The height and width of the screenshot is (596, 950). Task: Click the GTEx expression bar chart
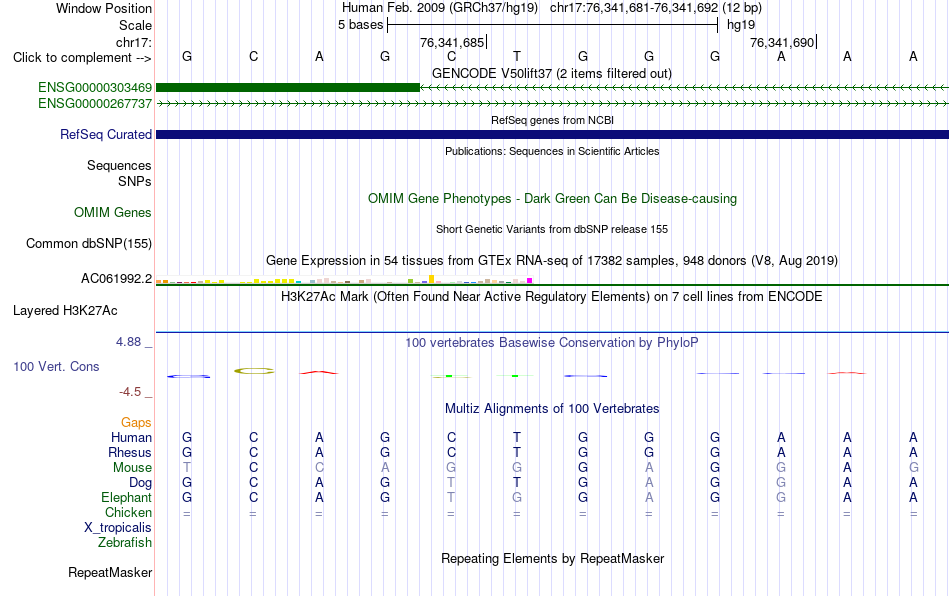click(344, 280)
